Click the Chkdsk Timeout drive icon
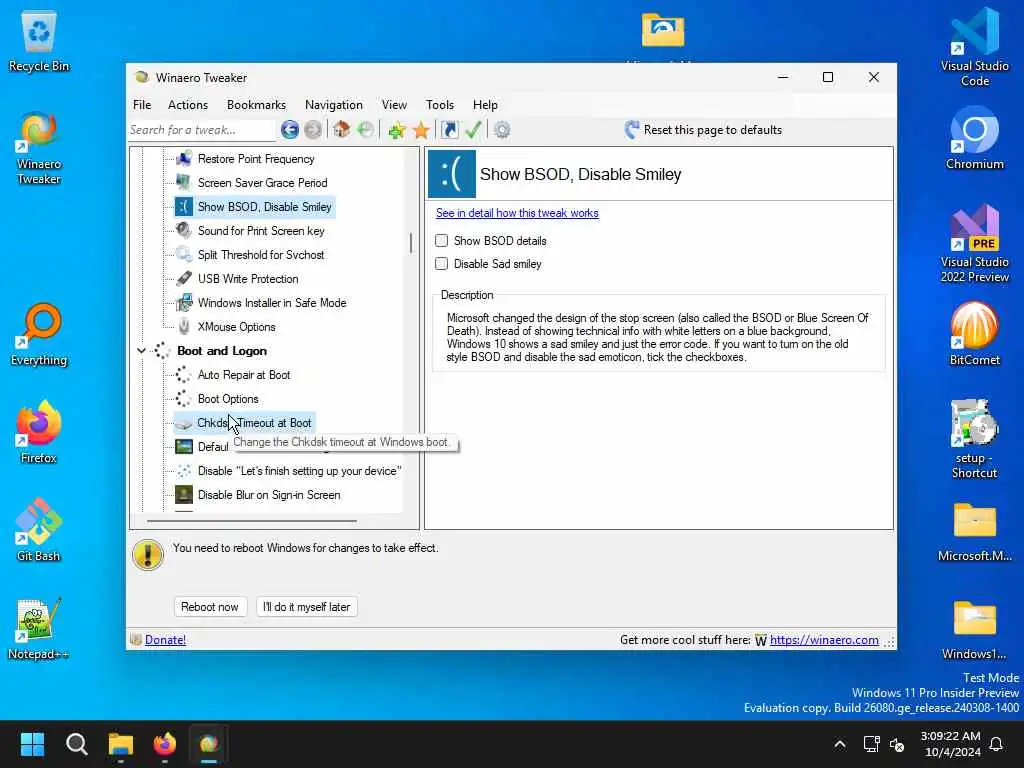This screenshot has height=768, width=1024. pyautogui.click(x=184, y=423)
